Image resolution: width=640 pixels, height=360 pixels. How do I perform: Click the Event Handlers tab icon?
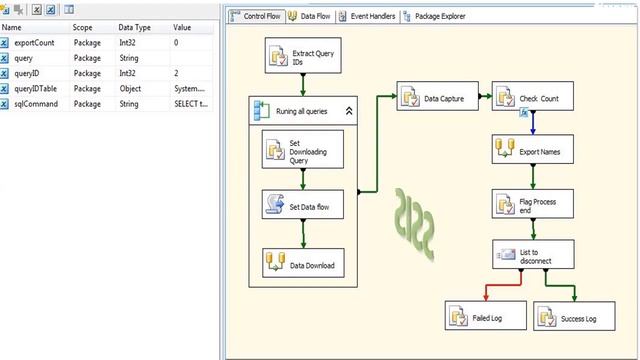pos(342,16)
